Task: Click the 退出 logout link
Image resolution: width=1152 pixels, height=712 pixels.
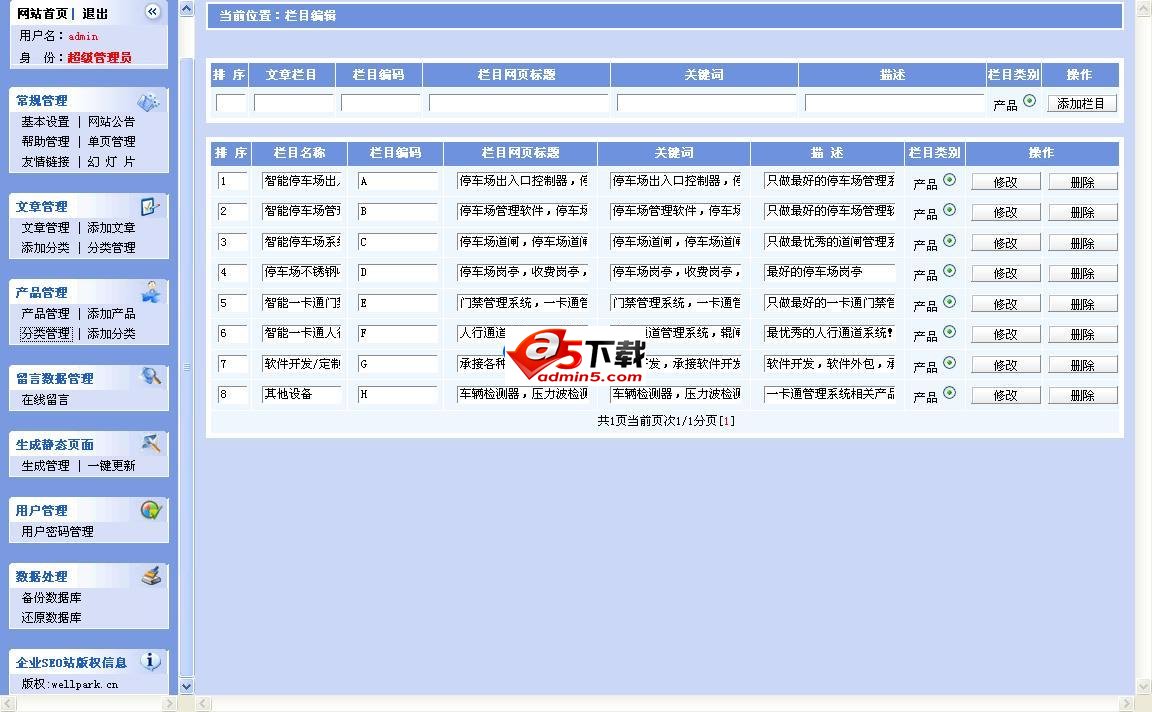Action: (x=95, y=14)
